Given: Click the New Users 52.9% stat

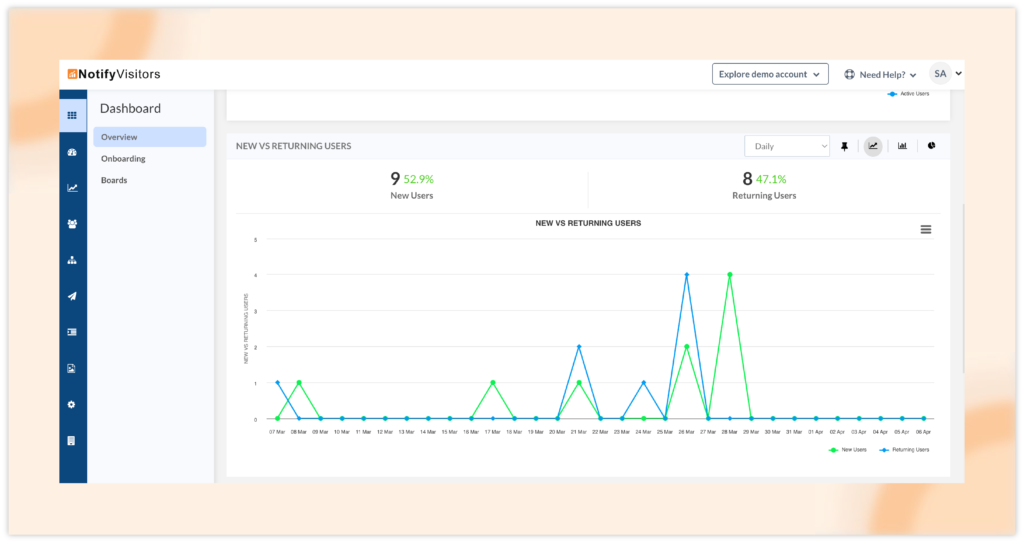Looking at the screenshot, I should click(411, 186).
